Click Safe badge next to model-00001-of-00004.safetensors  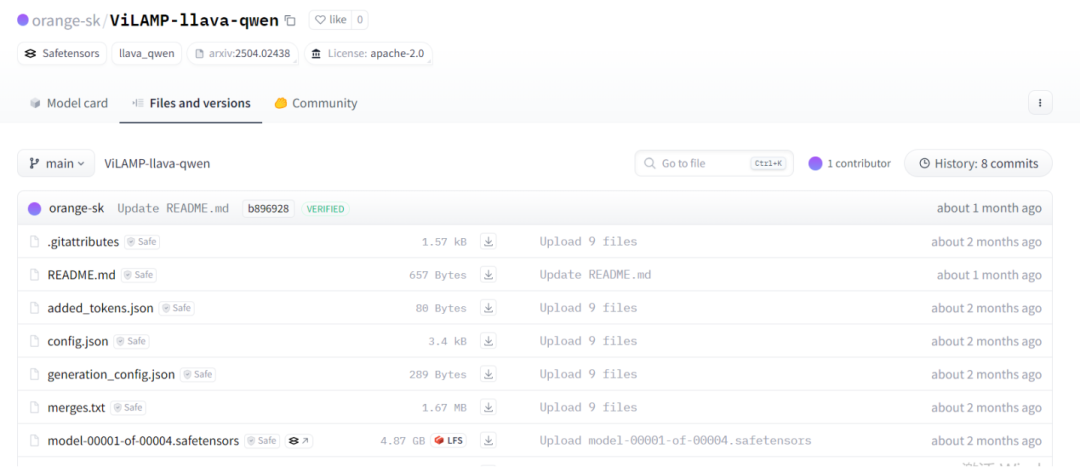262,441
